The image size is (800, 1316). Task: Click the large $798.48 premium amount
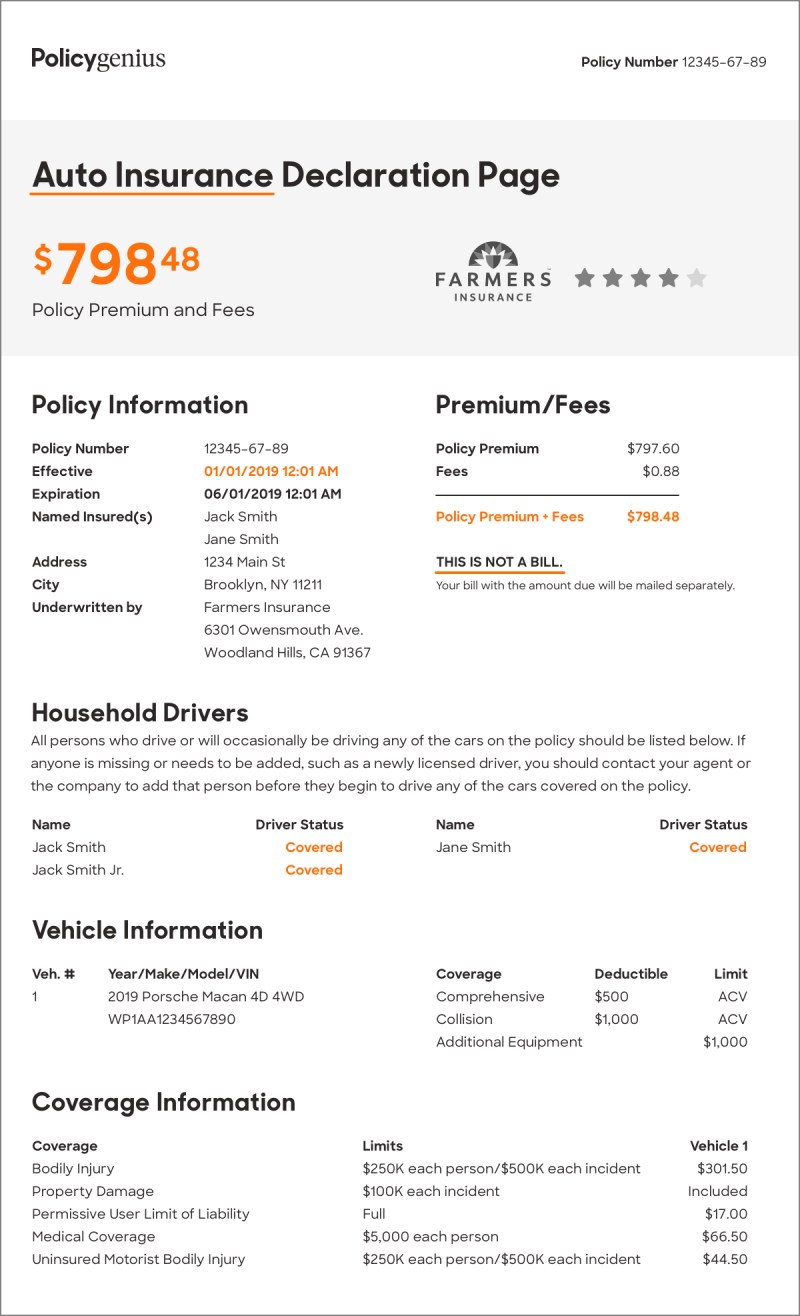(x=116, y=262)
